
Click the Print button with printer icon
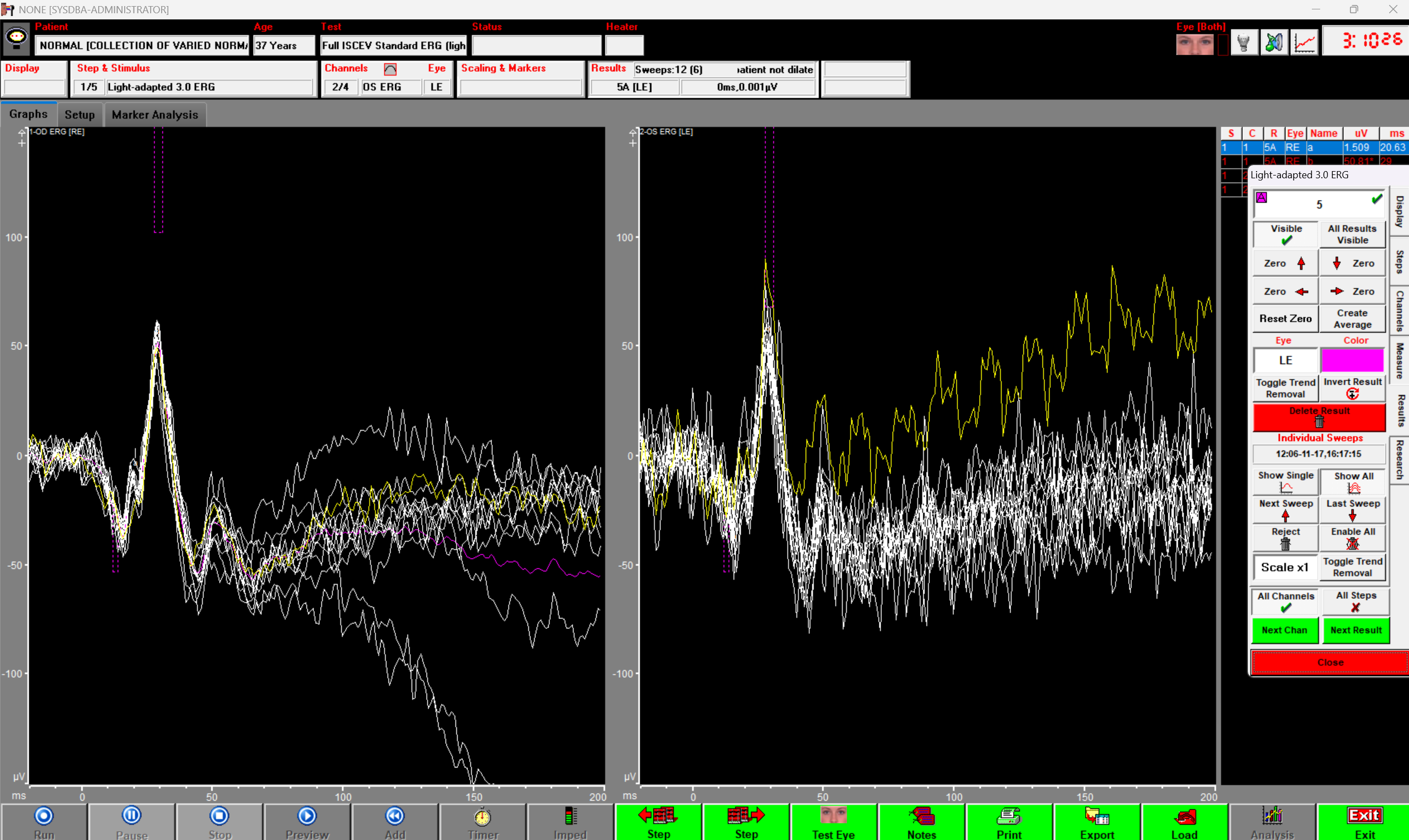coord(1009,821)
